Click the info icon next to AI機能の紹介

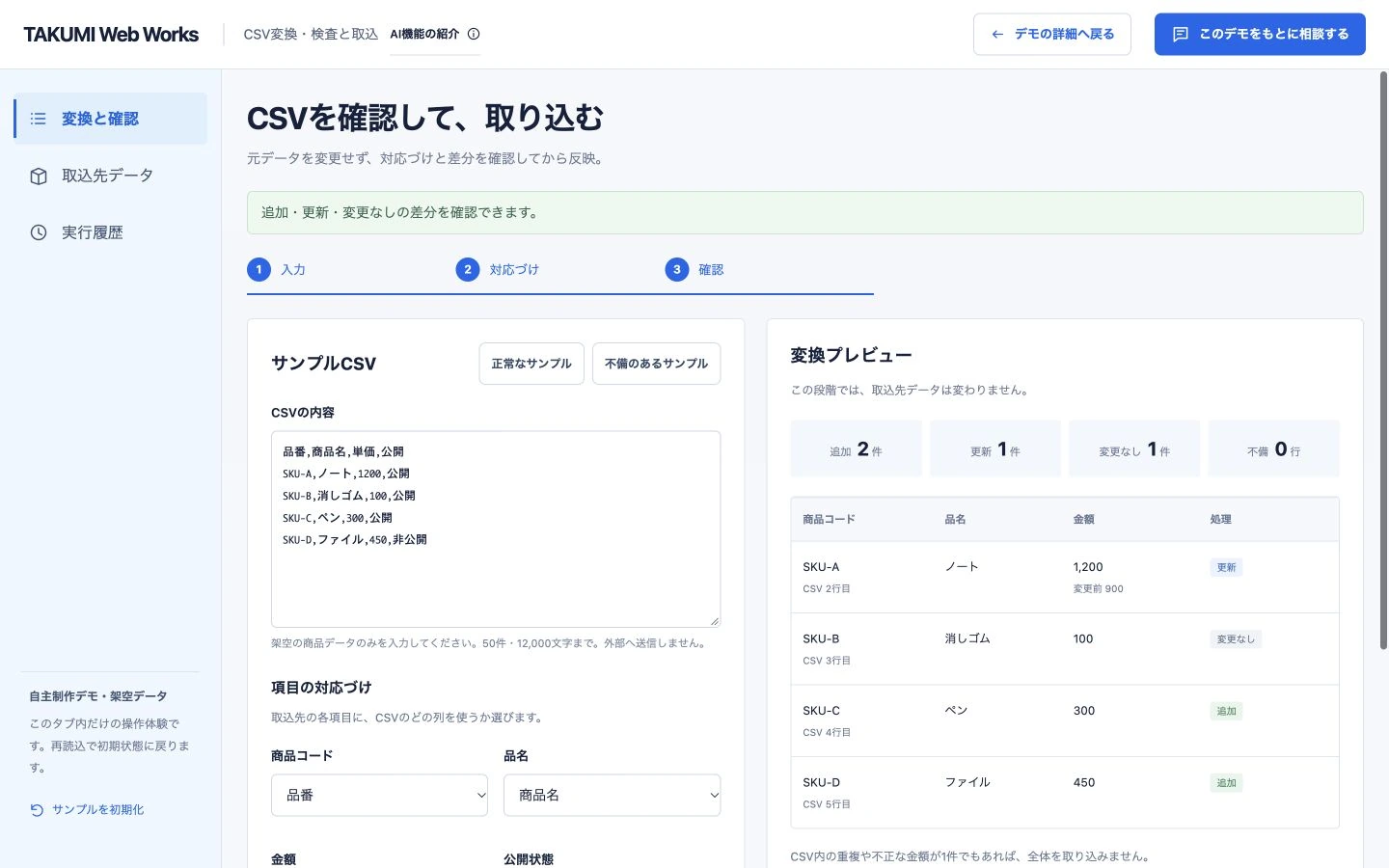tap(474, 34)
